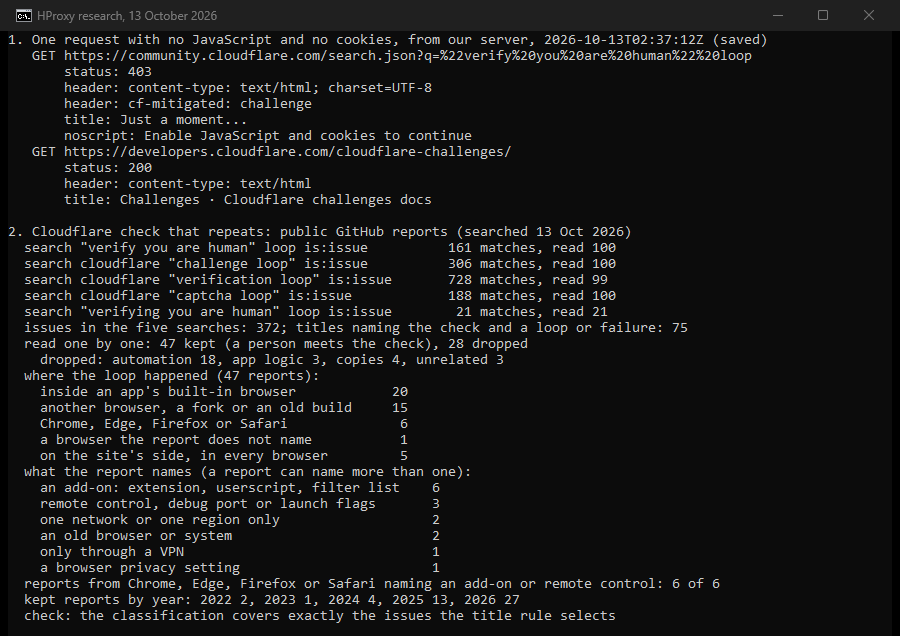Screen dimensions: 900x636
Task: Click the console icon in the title bar
Action: click(24, 15)
